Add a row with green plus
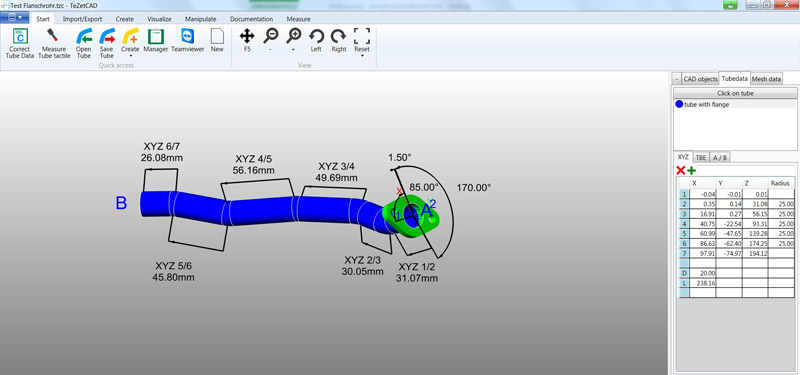The image size is (800, 375). point(691,171)
